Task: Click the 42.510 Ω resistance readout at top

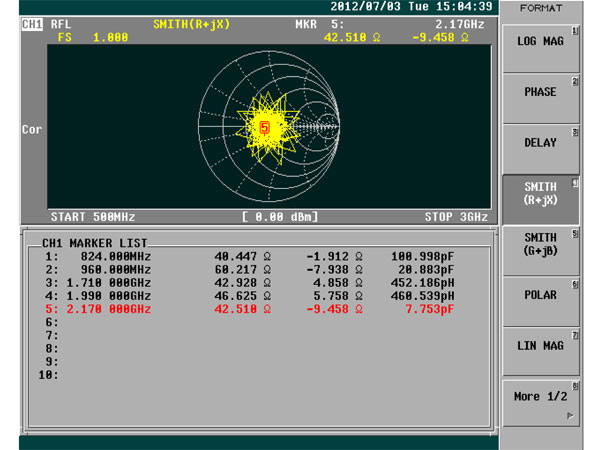Action: [x=352, y=38]
